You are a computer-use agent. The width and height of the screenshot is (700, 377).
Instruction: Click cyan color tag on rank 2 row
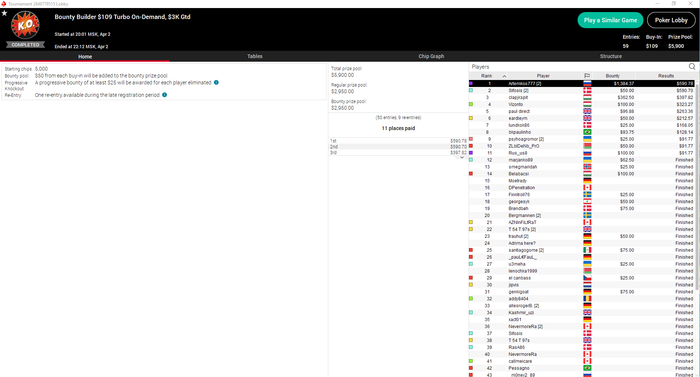tap(471, 90)
